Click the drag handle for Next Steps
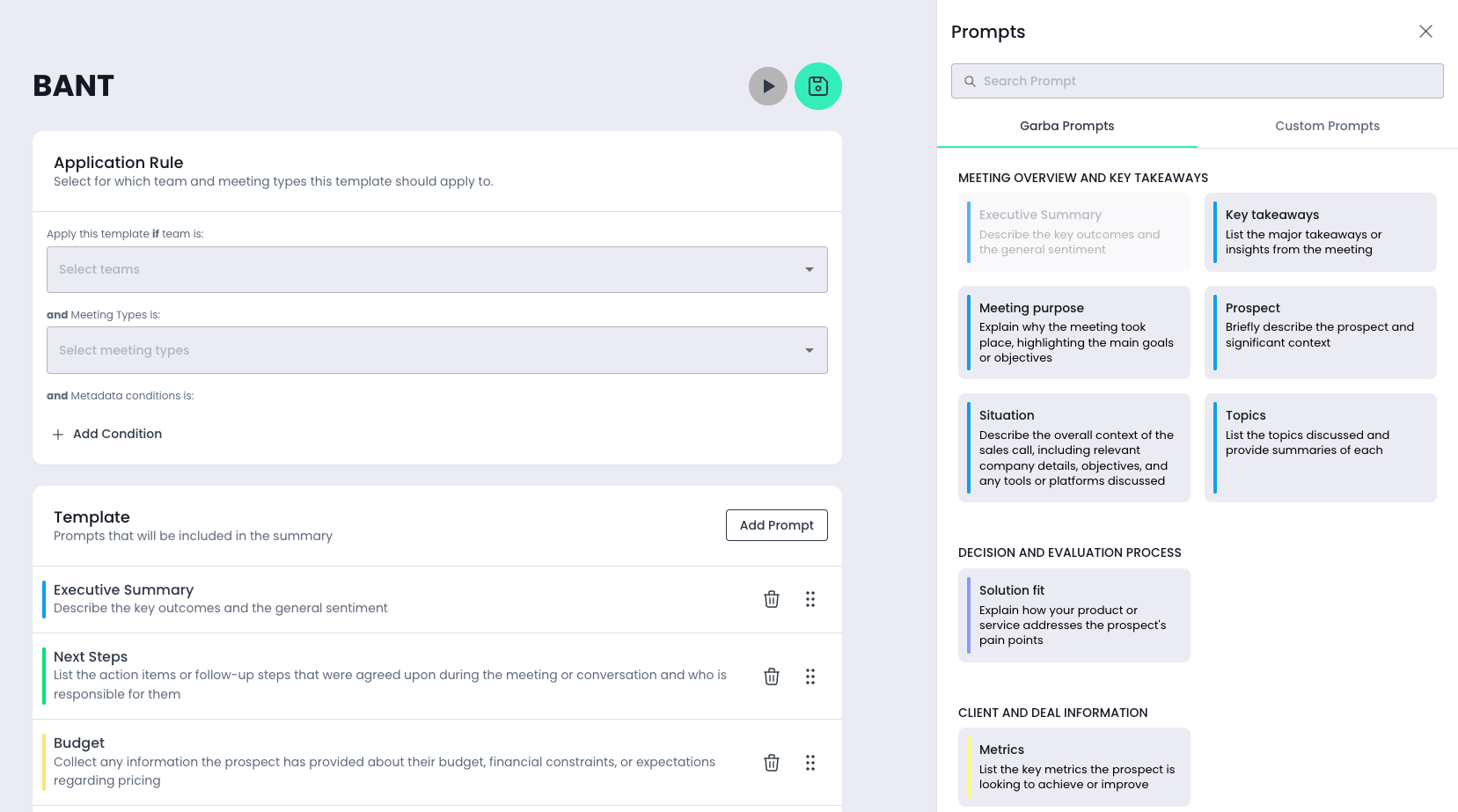 click(810, 677)
